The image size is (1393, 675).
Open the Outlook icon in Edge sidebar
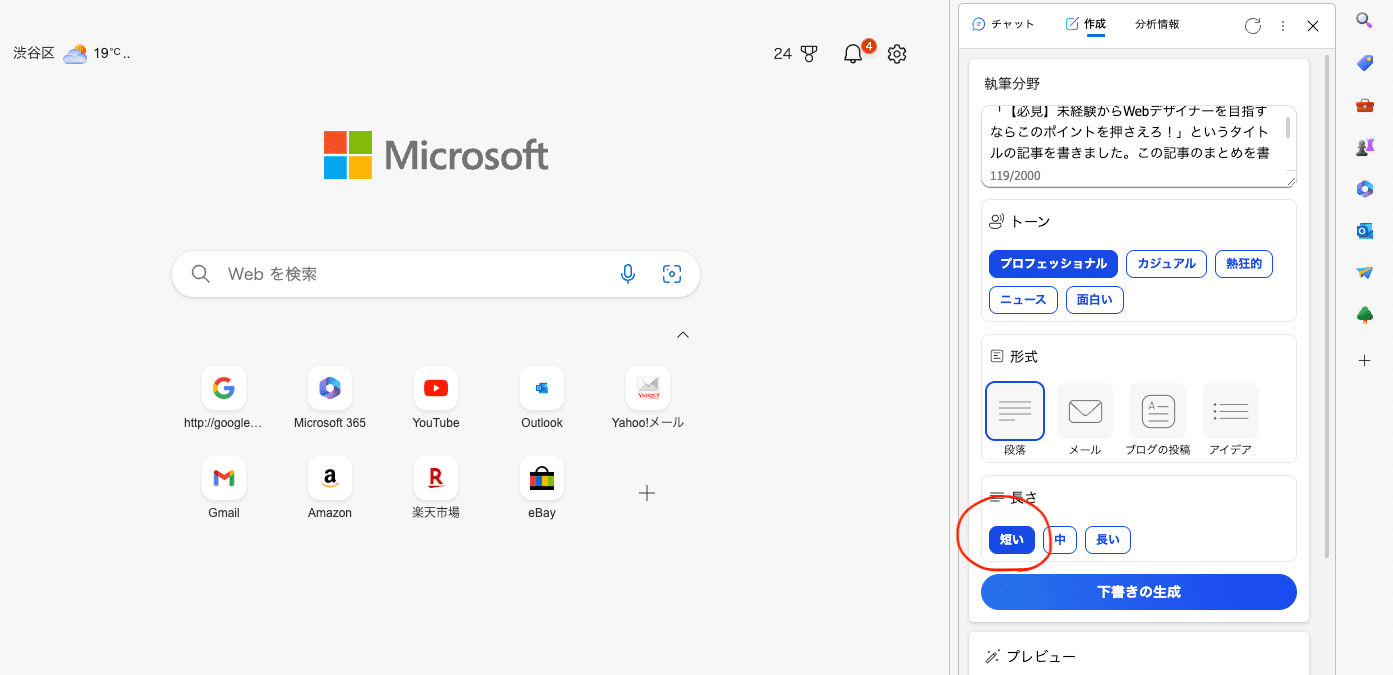pos(1364,231)
